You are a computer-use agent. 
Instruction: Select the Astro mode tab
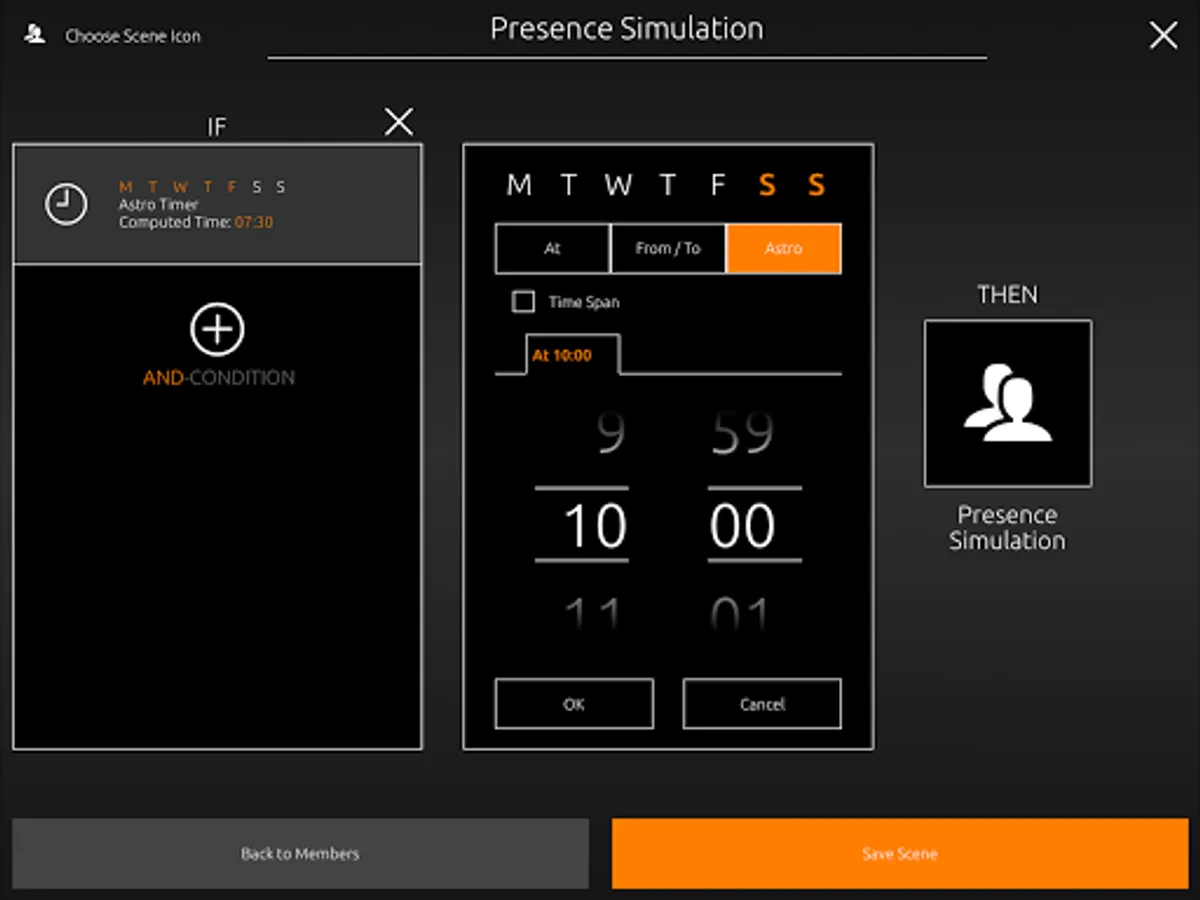[x=784, y=248]
